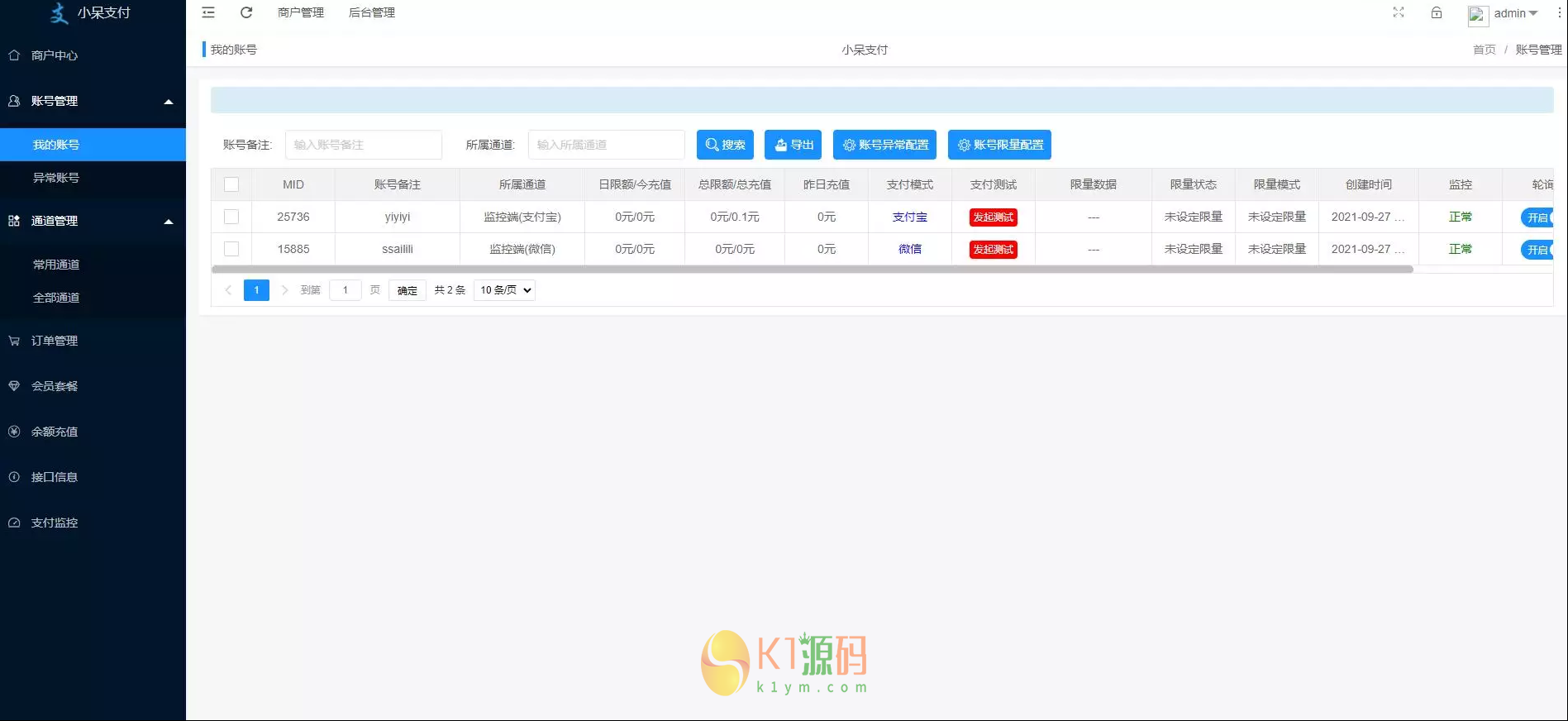Click the 搜索 search button
The width and height of the screenshot is (1568, 721).
tap(725, 145)
